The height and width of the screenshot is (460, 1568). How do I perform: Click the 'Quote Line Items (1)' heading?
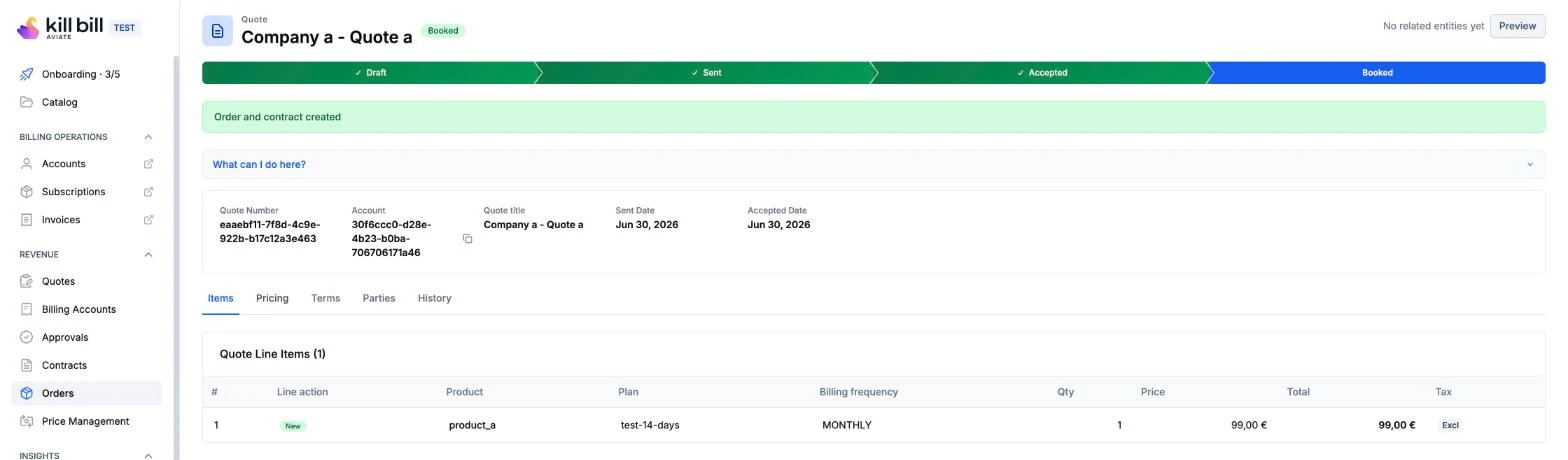tap(272, 354)
